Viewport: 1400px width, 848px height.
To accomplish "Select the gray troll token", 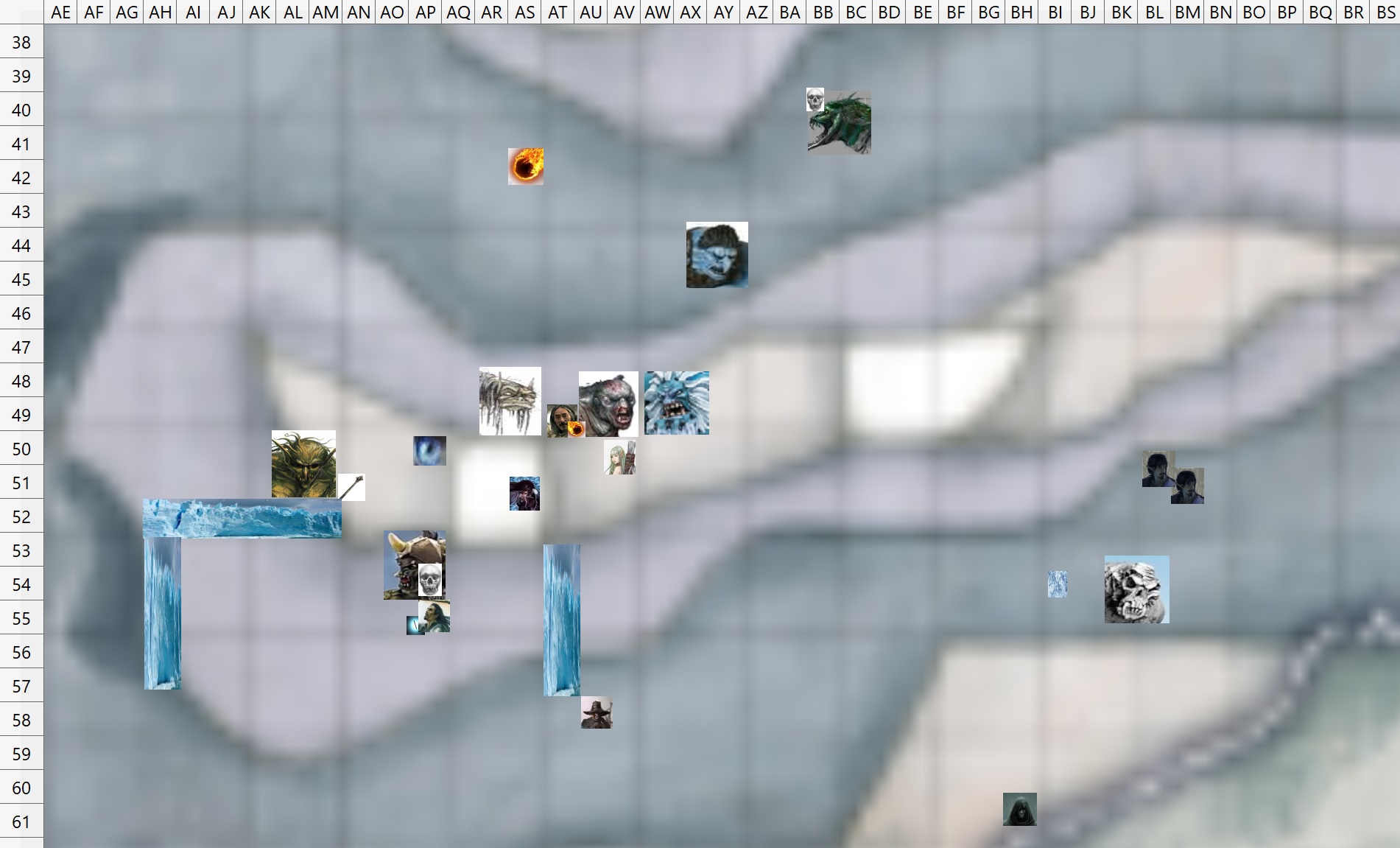I will click(x=608, y=404).
